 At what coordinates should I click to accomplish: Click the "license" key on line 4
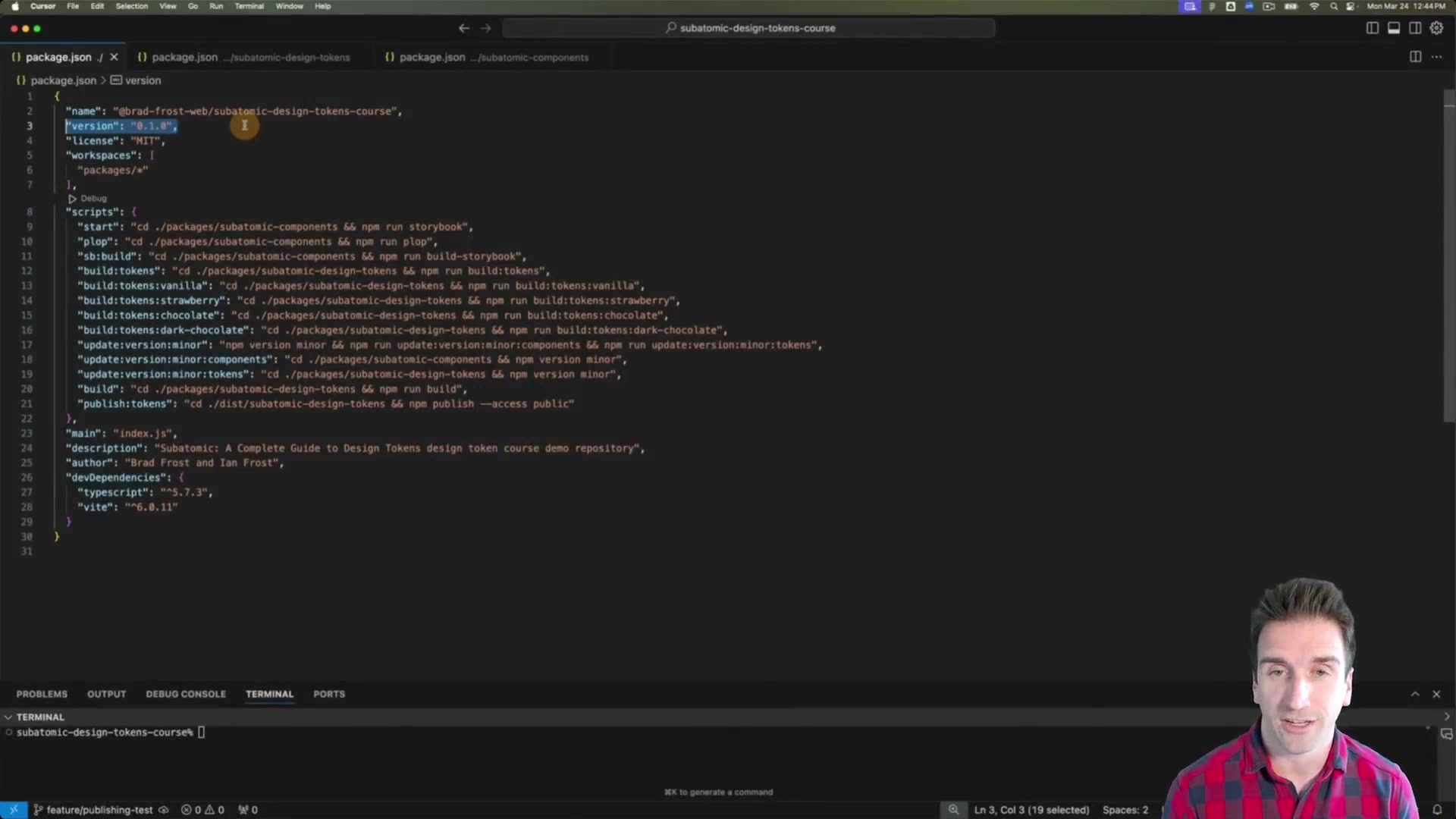[x=92, y=141]
